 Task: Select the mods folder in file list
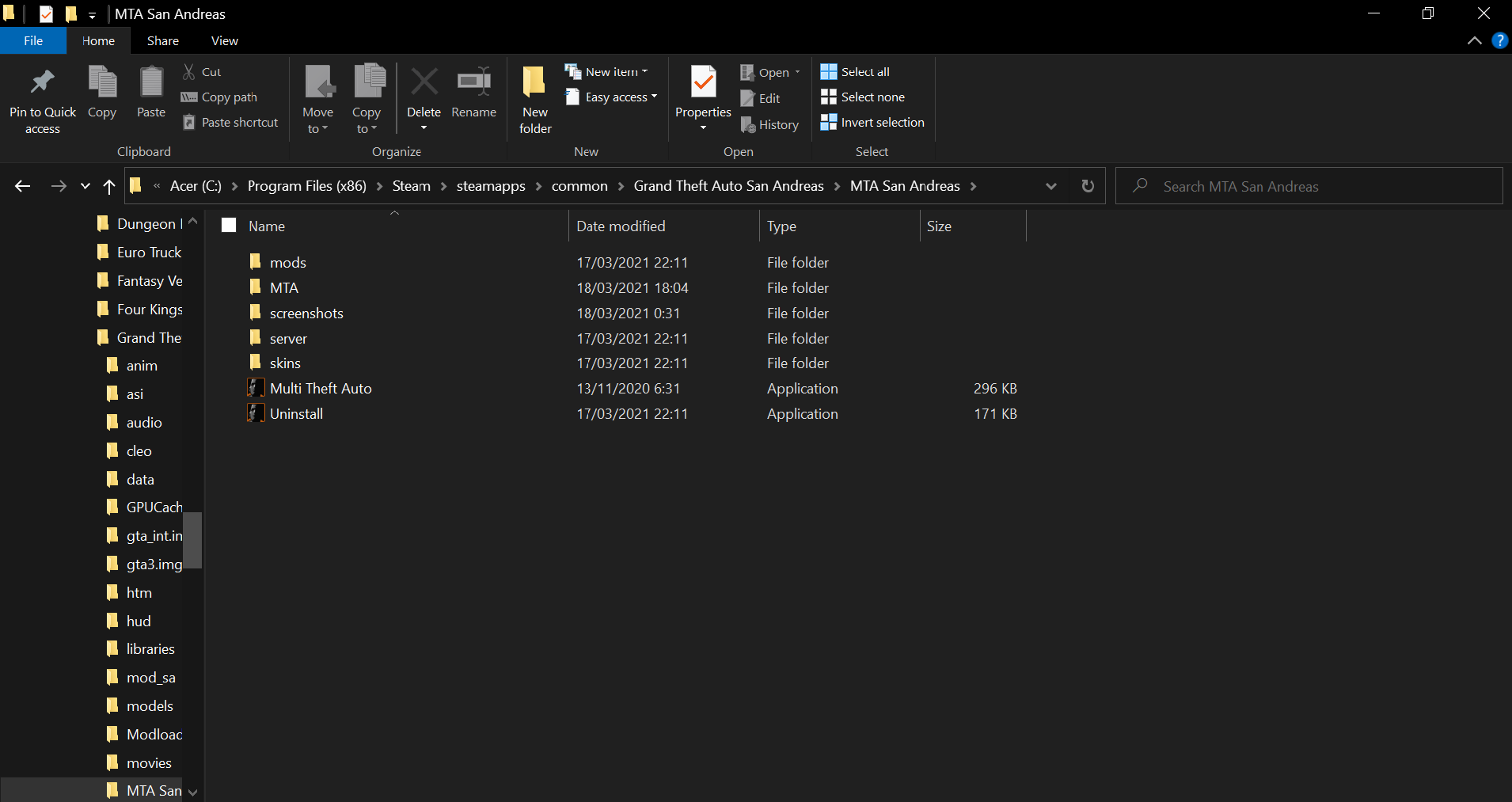[x=287, y=262]
